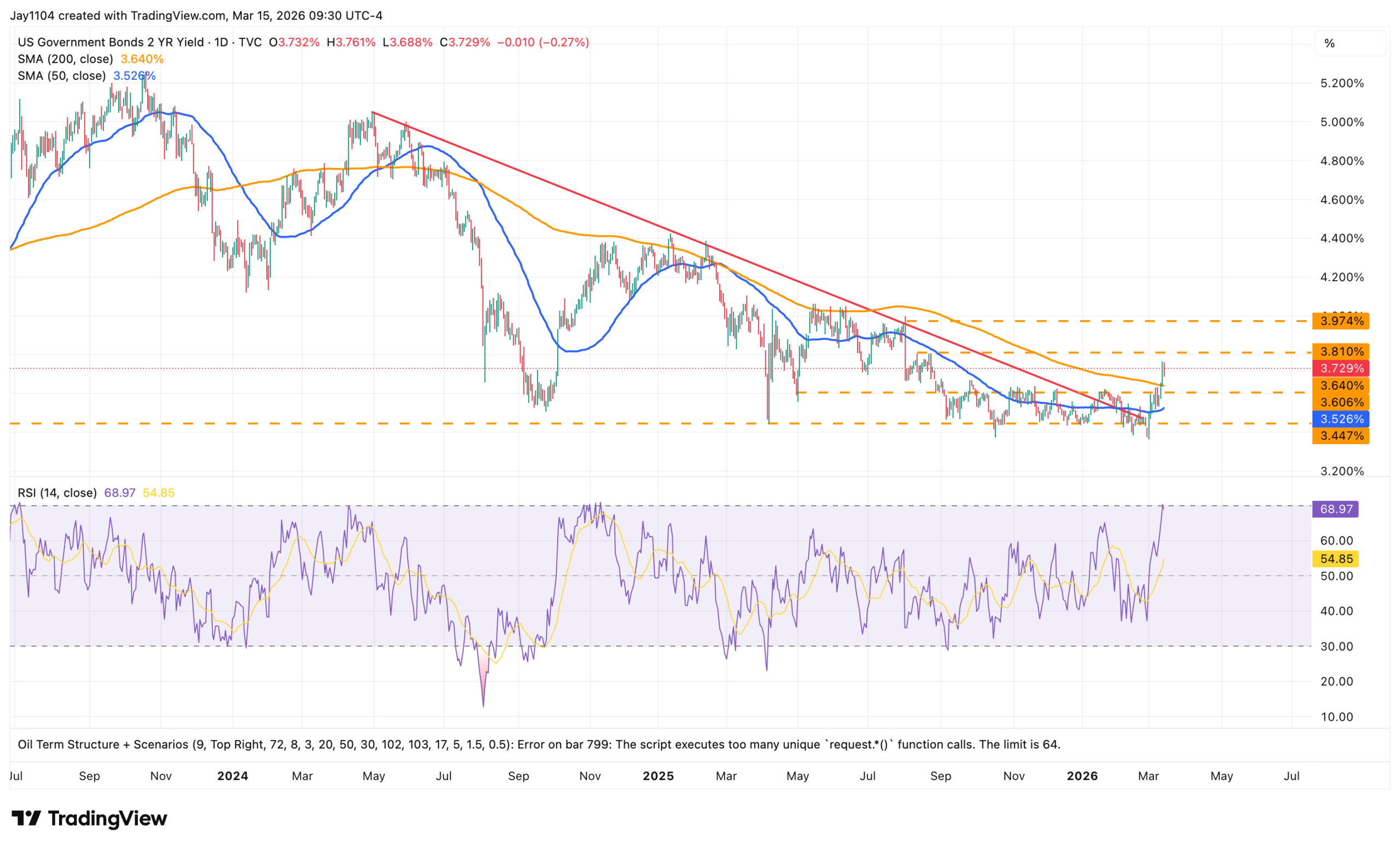1400x848 pixels.
Task: Select the RSI (14, close) legend
Action: point(57,493)
